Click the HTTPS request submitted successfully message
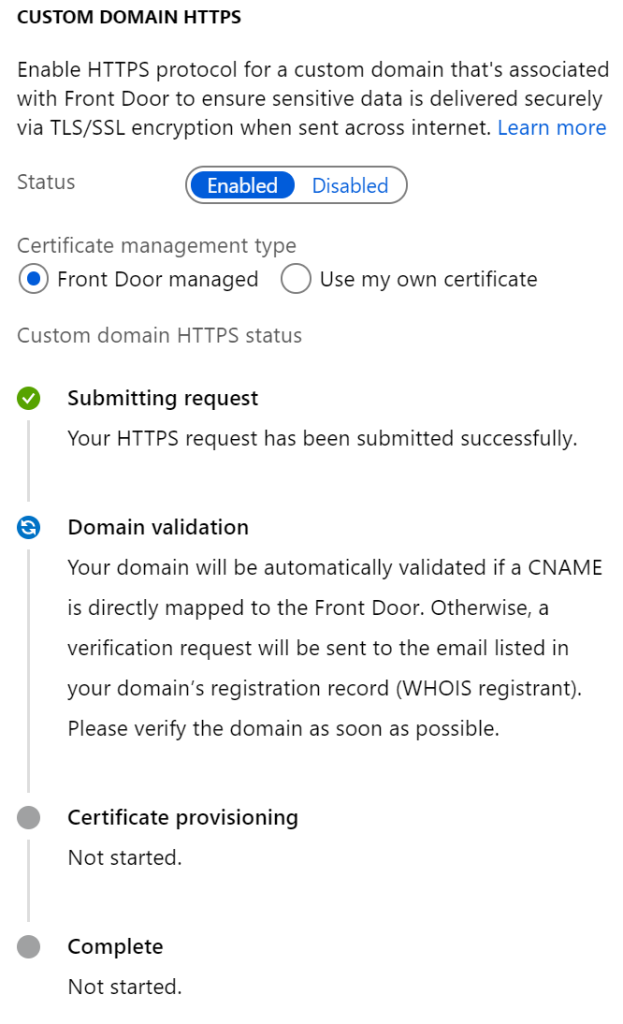This screenshot has height=1024, width=623. (x=323, y=438)
